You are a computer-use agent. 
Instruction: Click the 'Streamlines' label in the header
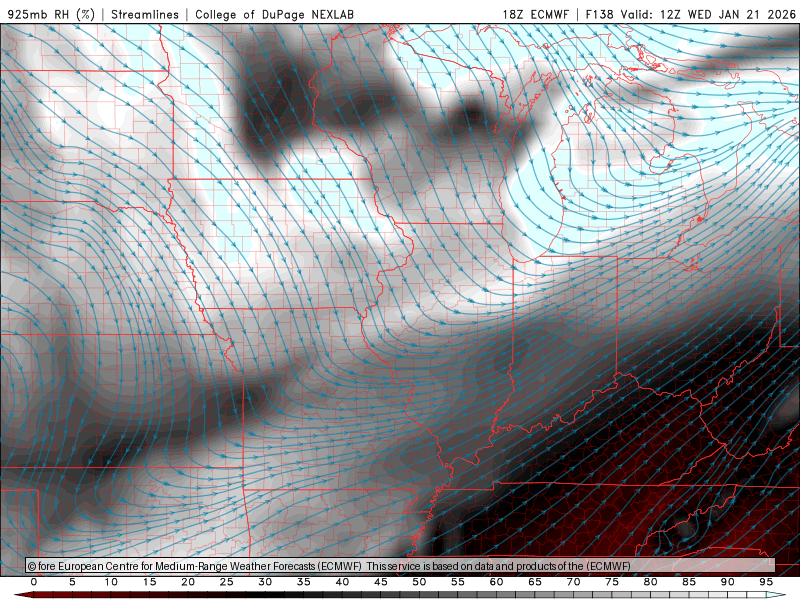[x=145, y=14]
